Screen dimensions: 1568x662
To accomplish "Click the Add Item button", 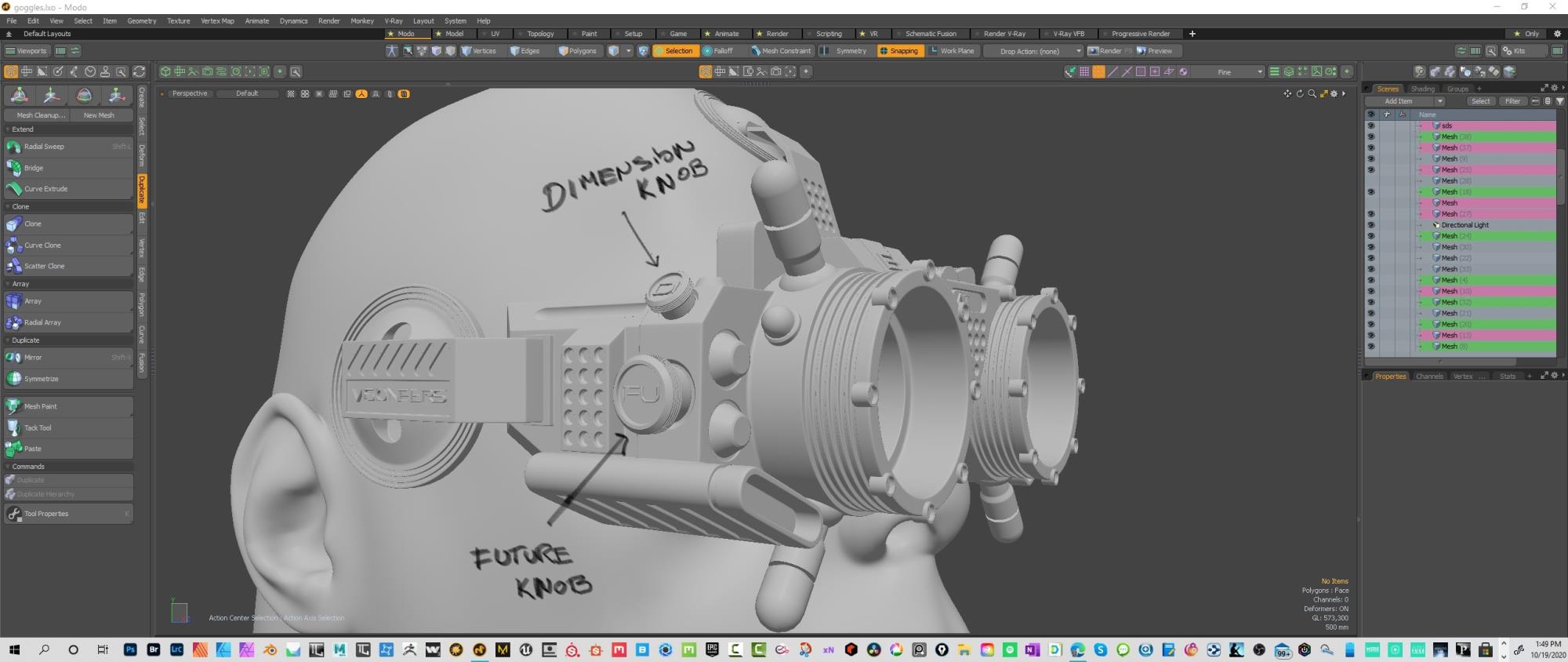I will click(1399, 101).
